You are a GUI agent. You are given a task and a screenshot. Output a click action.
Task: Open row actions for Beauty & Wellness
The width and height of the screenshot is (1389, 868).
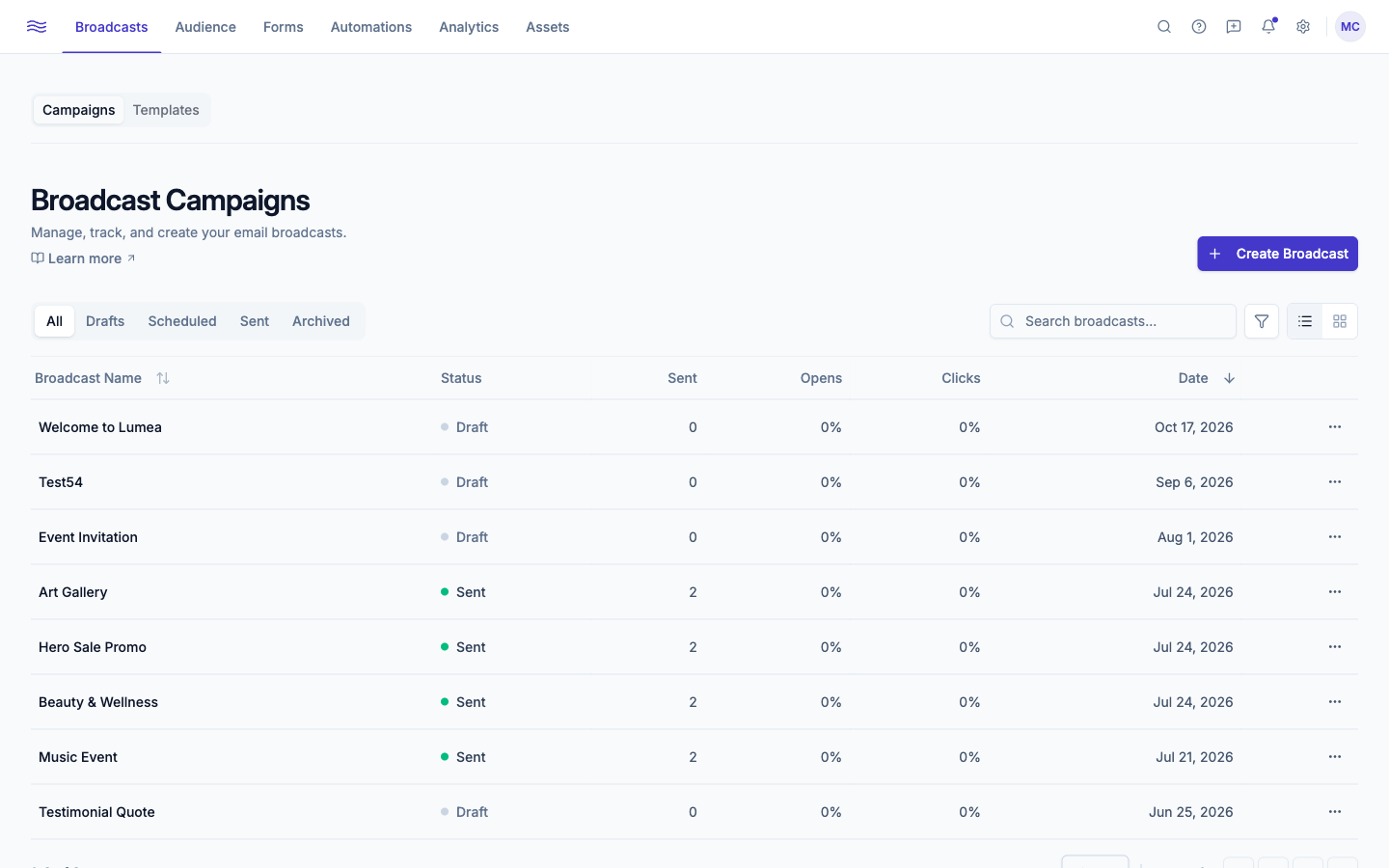coord(1335,702)
